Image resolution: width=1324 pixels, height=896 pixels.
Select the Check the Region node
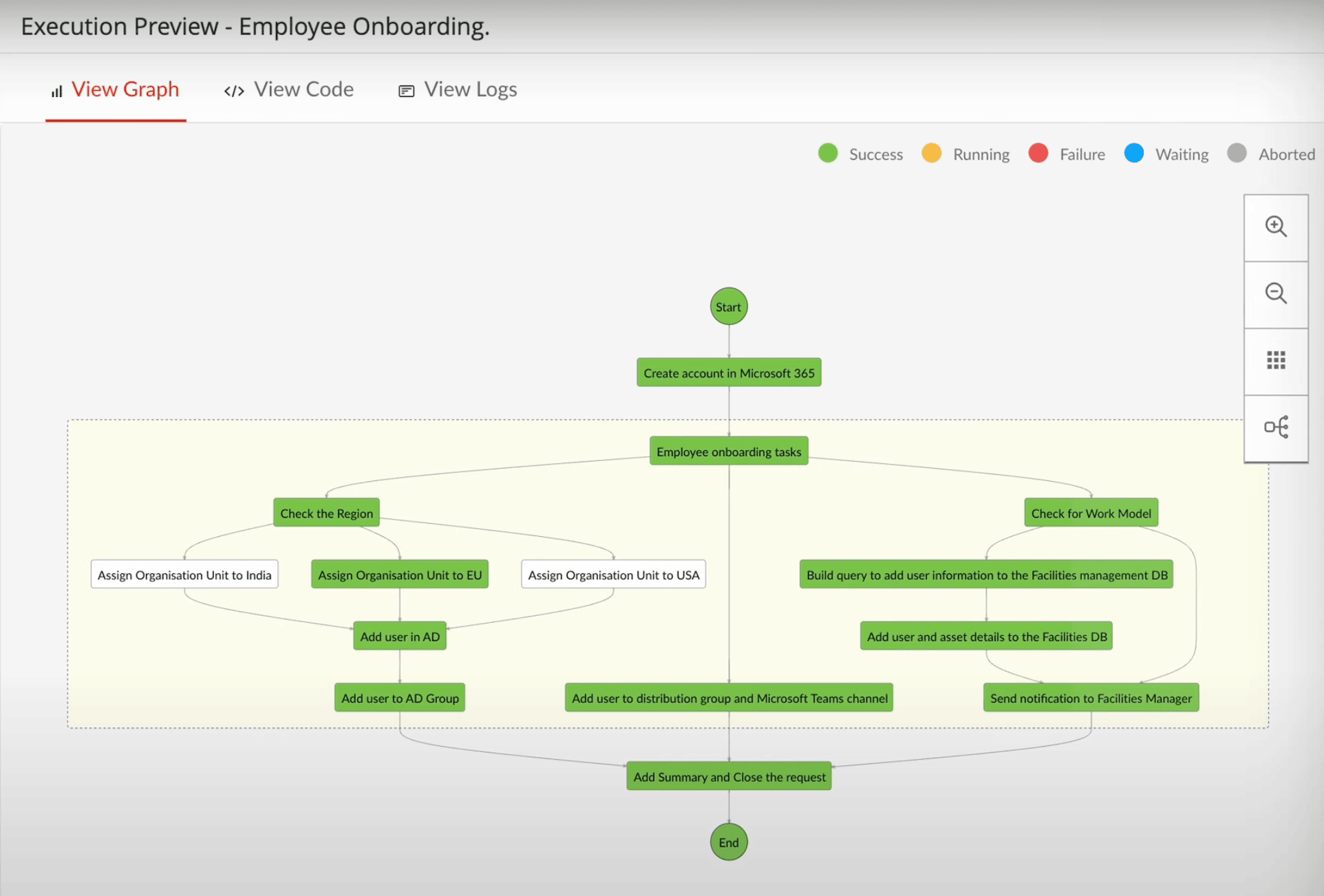326,513
